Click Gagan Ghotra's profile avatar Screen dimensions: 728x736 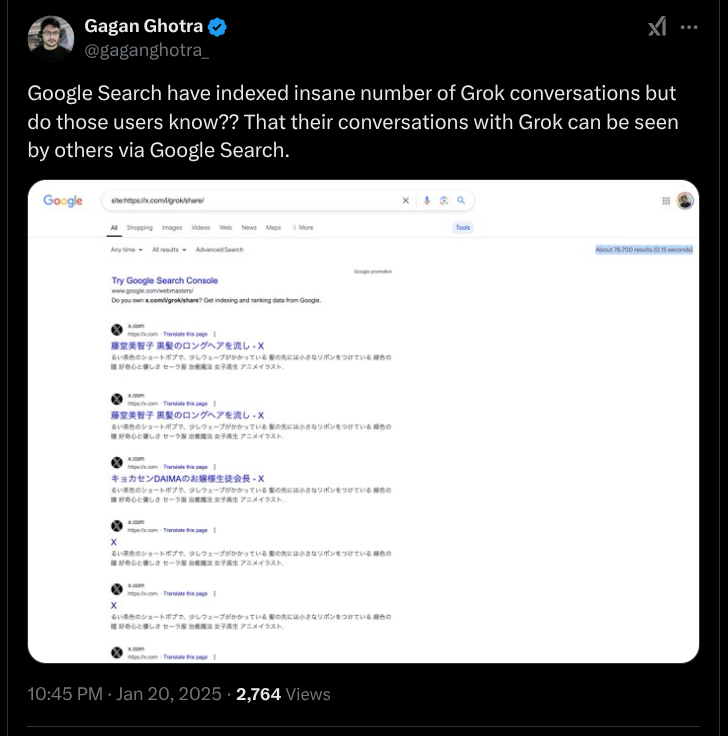tap(50, 39)
